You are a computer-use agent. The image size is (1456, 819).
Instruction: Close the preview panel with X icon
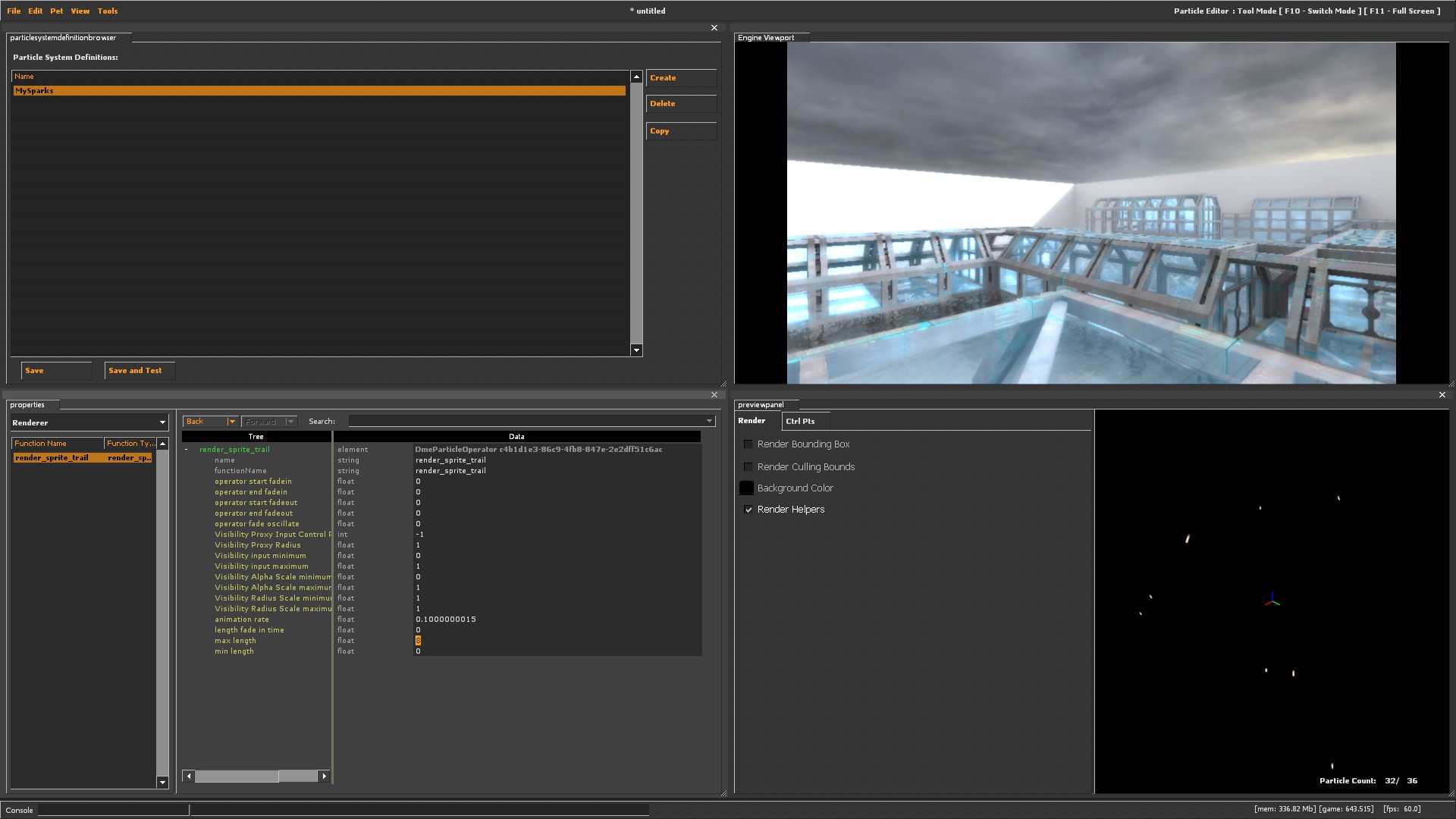1442,395
